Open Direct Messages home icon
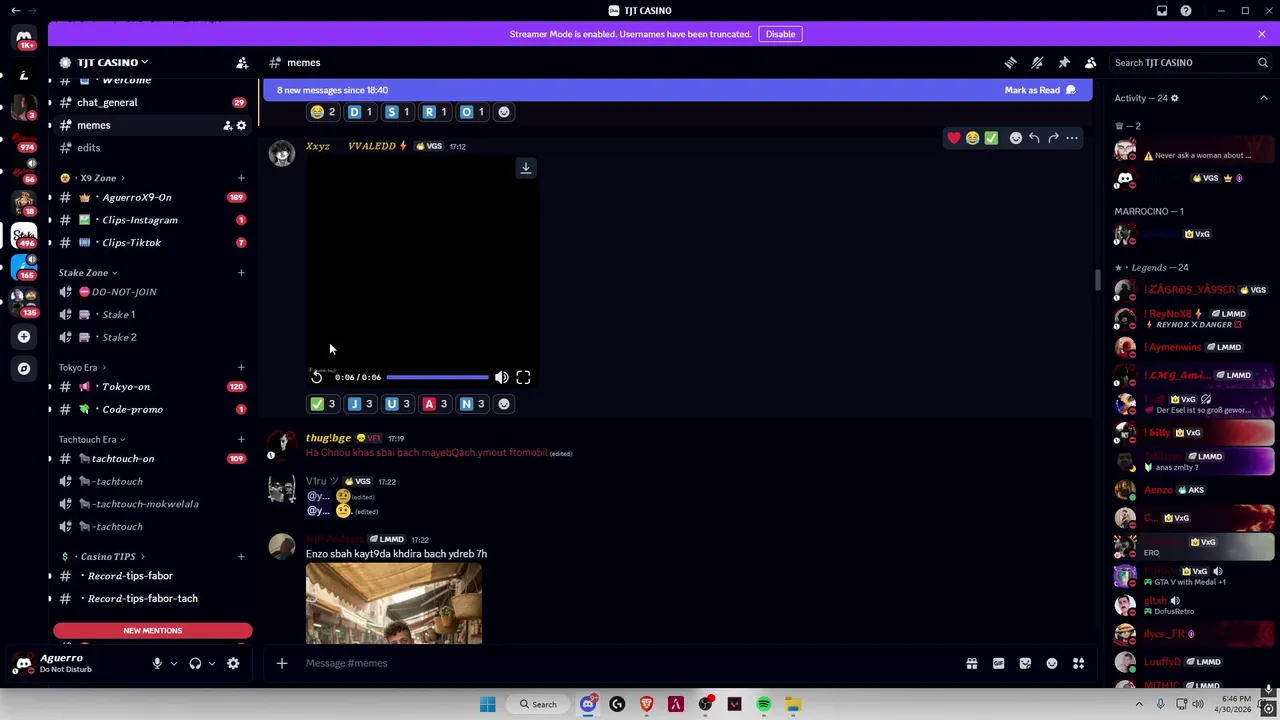Image resolution: width=1280 pixels, height=720 pixels. pos(24,37)
